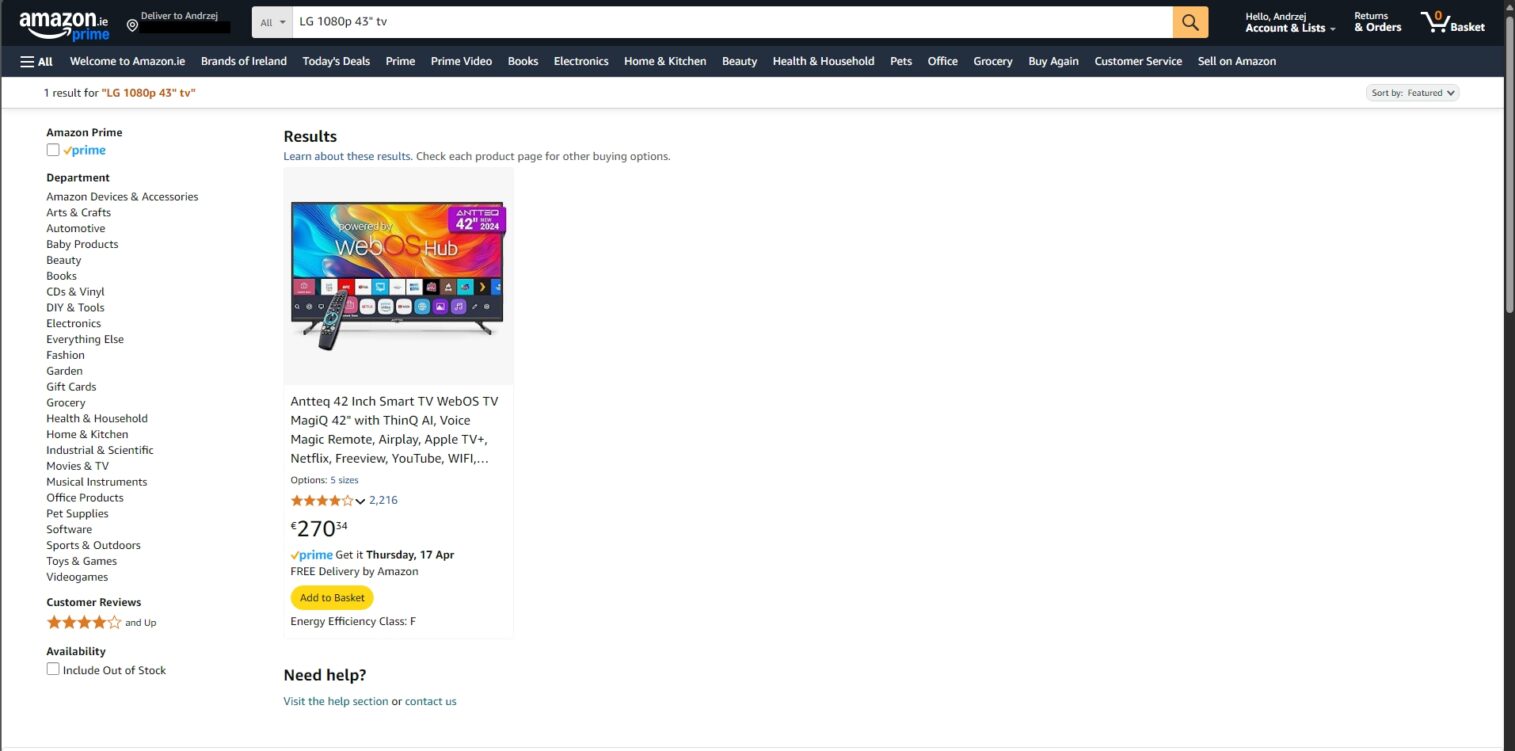Viewport: 1515px width, 751px height.
Task: Open Customer Service navigation item
Action: pos(1138,61)
